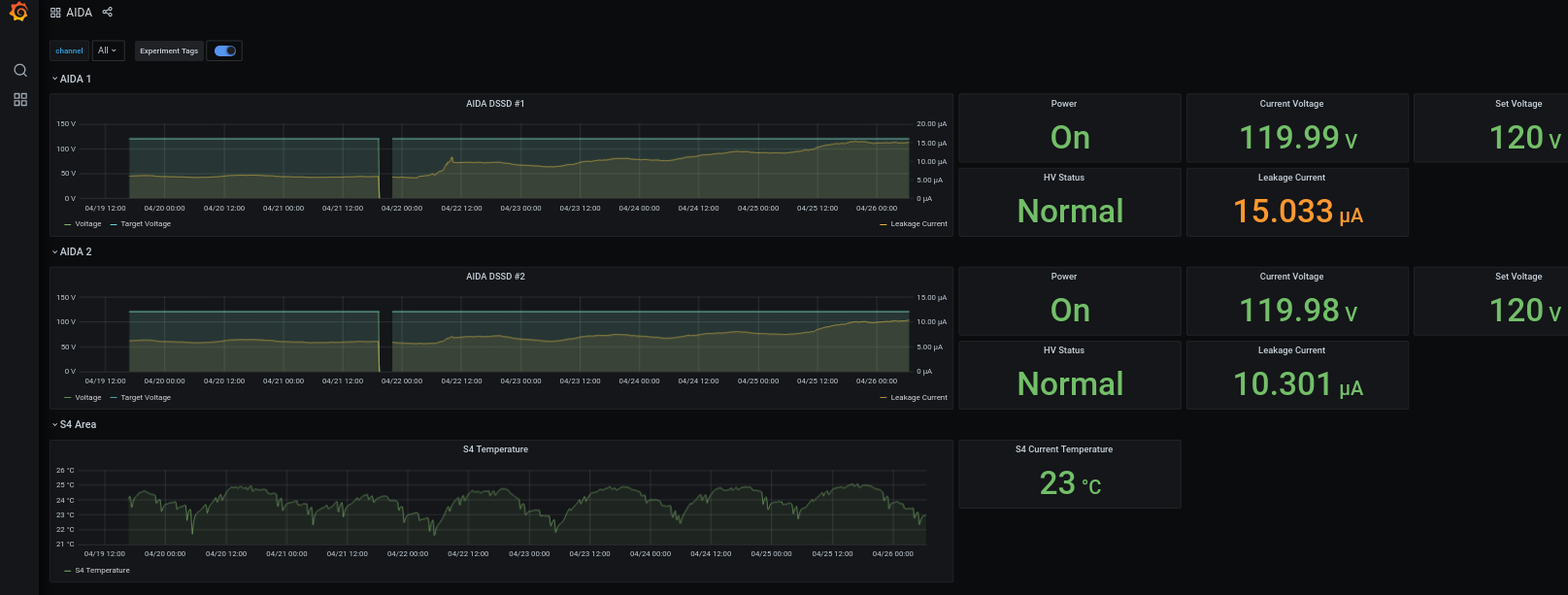The height and width of the screenshot is (595, 1568).
Task: Click Leakage Current legend in AIDA DSSD #1
Action: [917, 224]
